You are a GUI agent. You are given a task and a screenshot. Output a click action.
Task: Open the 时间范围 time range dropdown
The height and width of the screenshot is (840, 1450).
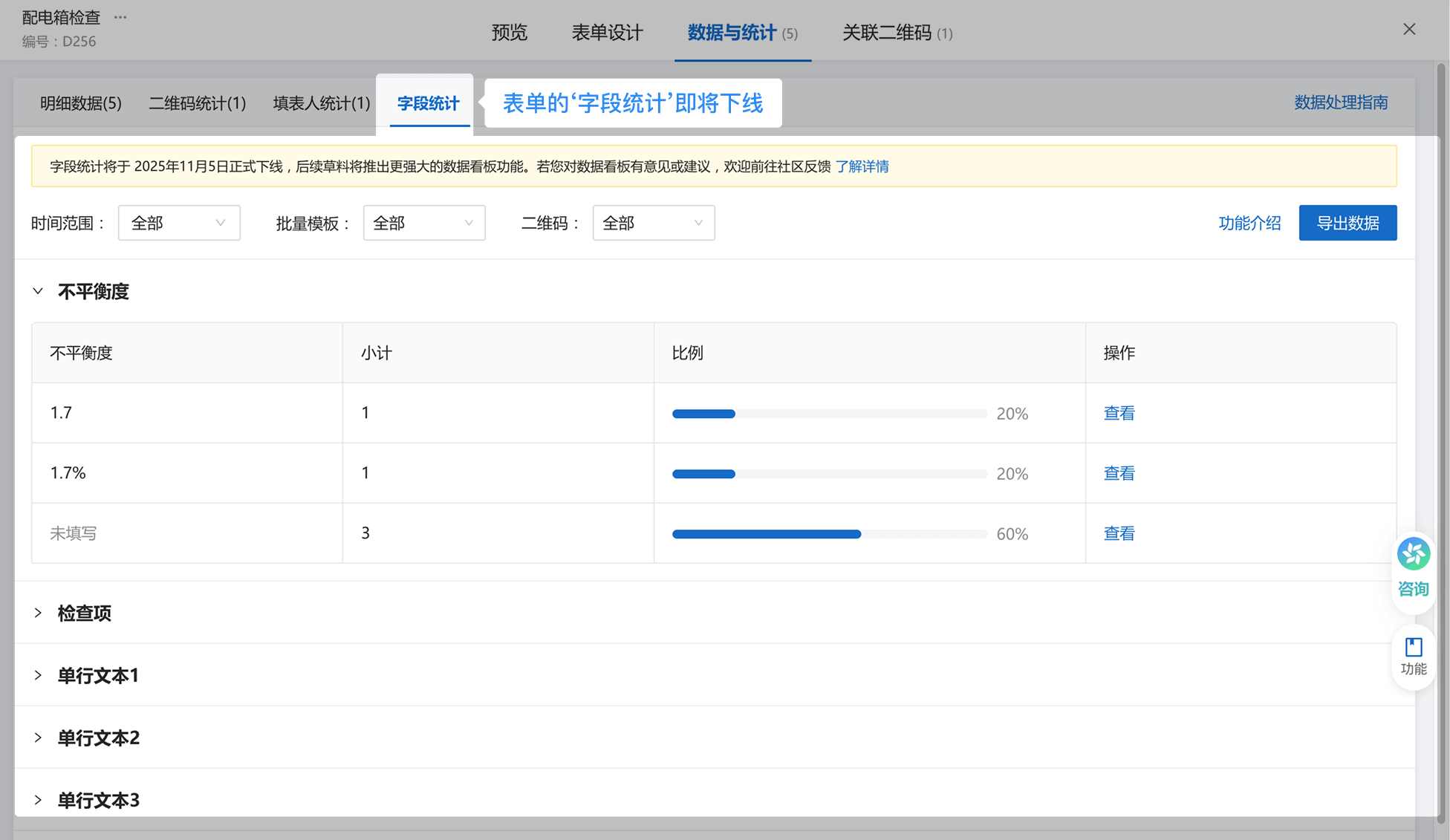coord(178,223)
